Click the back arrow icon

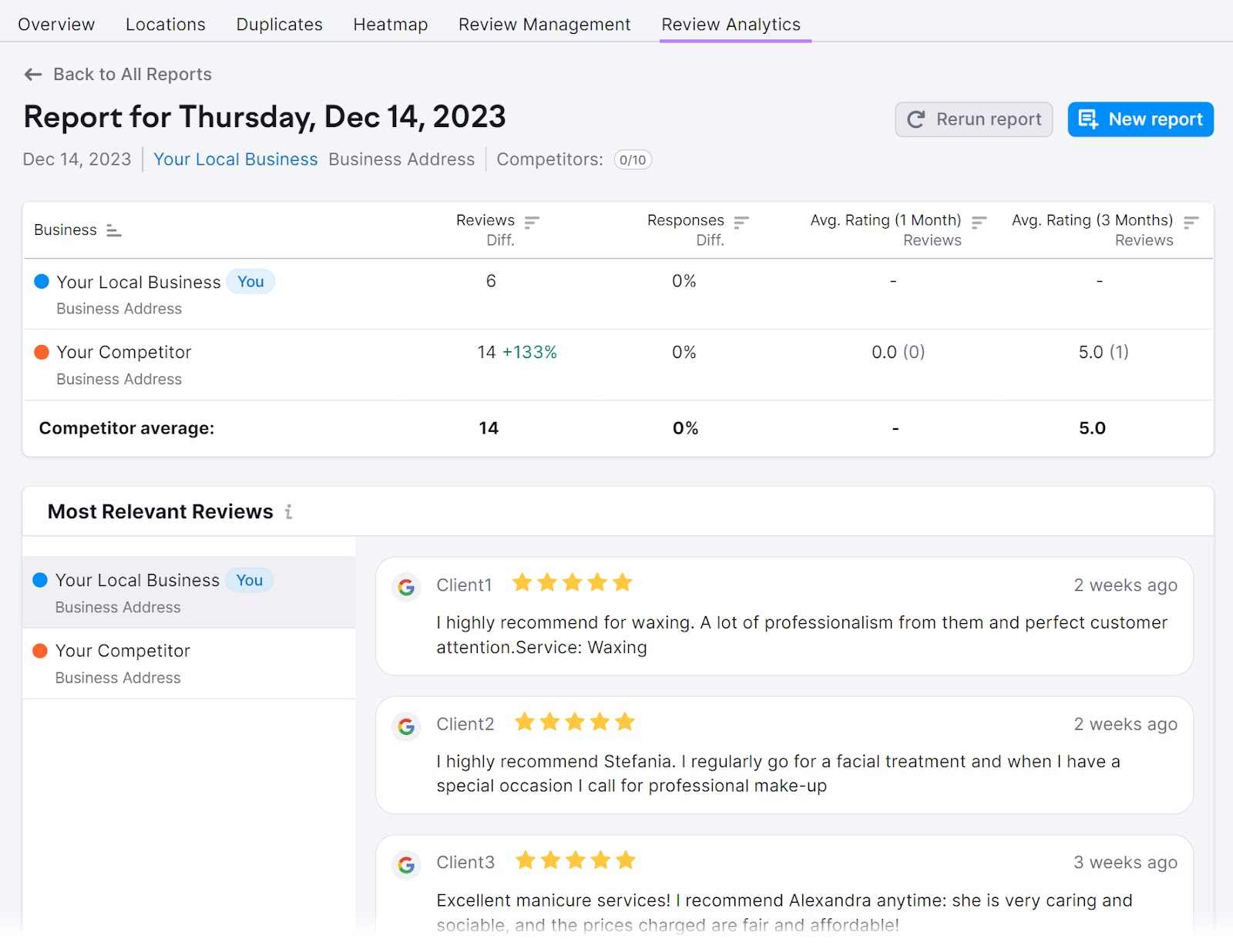(x=32, y=74)
